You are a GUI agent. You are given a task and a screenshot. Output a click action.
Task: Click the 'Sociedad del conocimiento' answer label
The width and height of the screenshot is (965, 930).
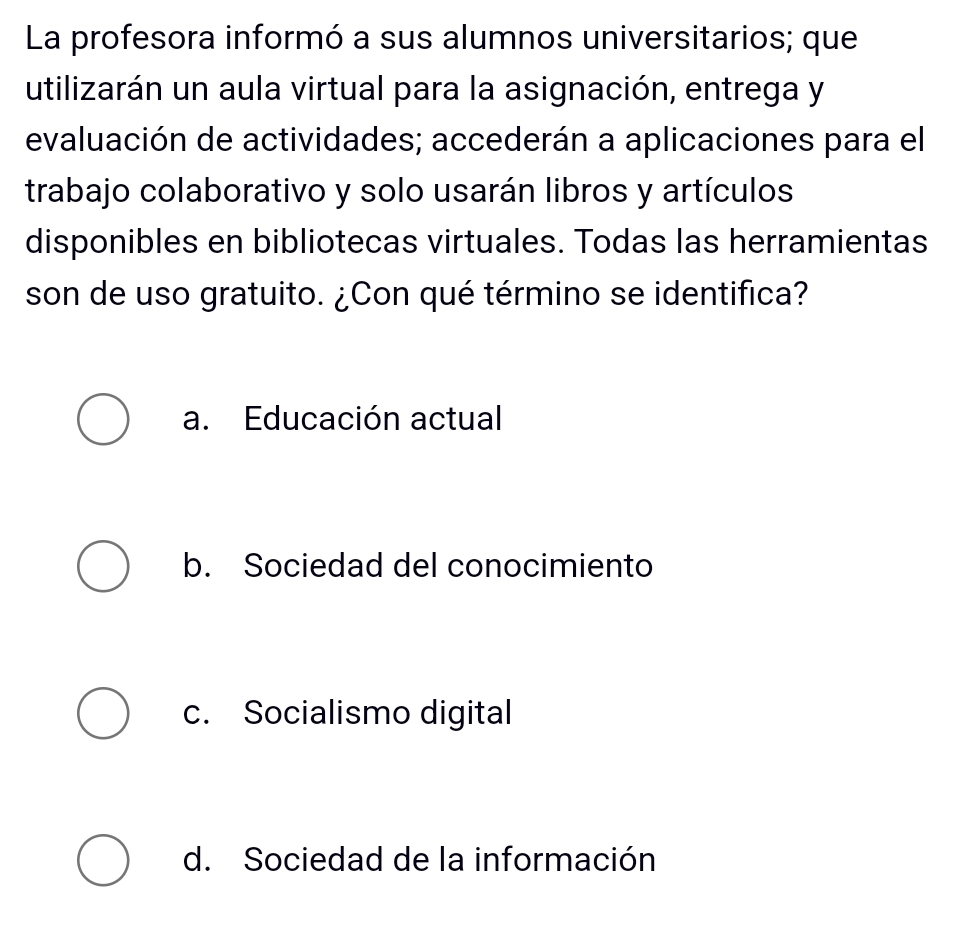click(449, 566)
